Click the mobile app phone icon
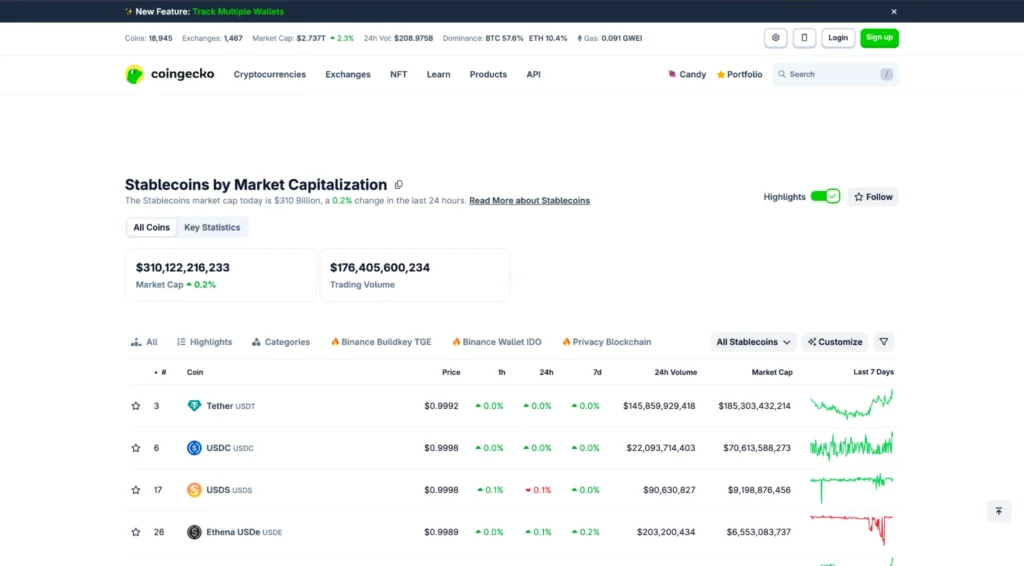This screenshot has height=566, width=1024. coord(804,38)
